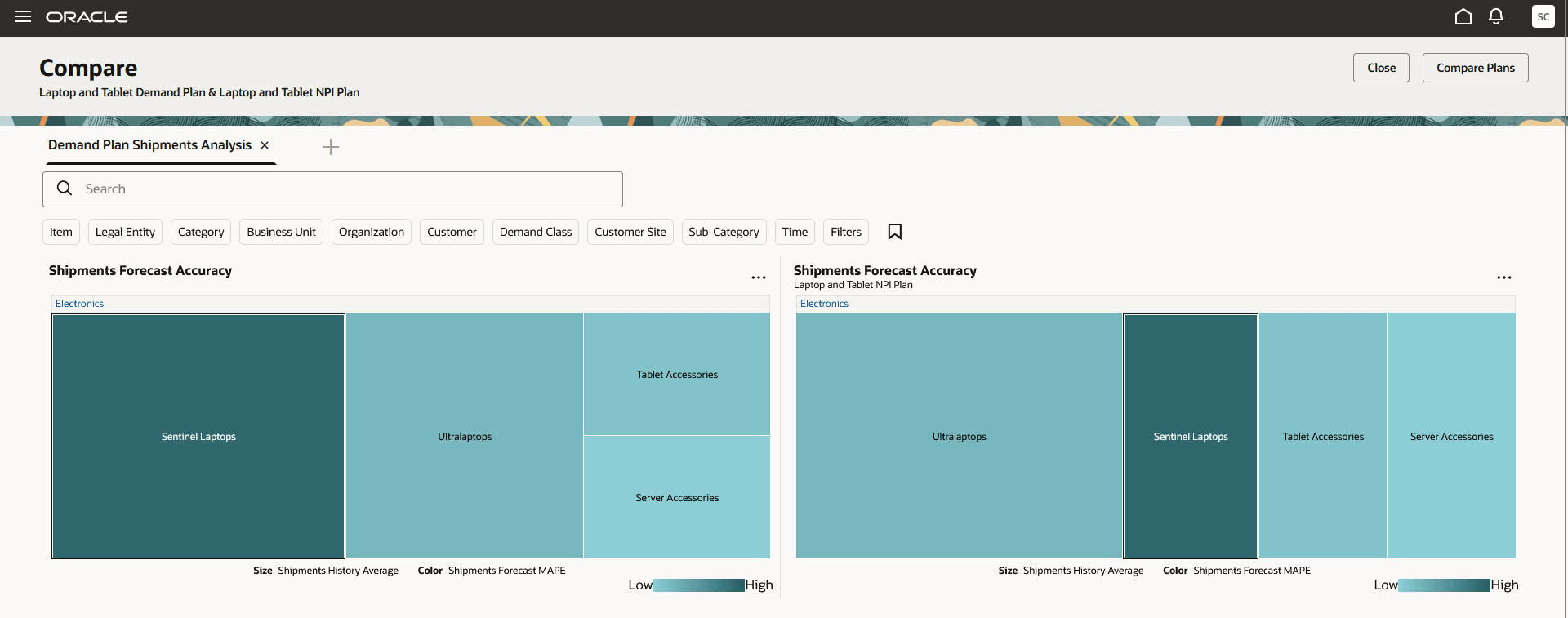Click left chart Shipments Forecast MAPE legend

tap(506, 571)
